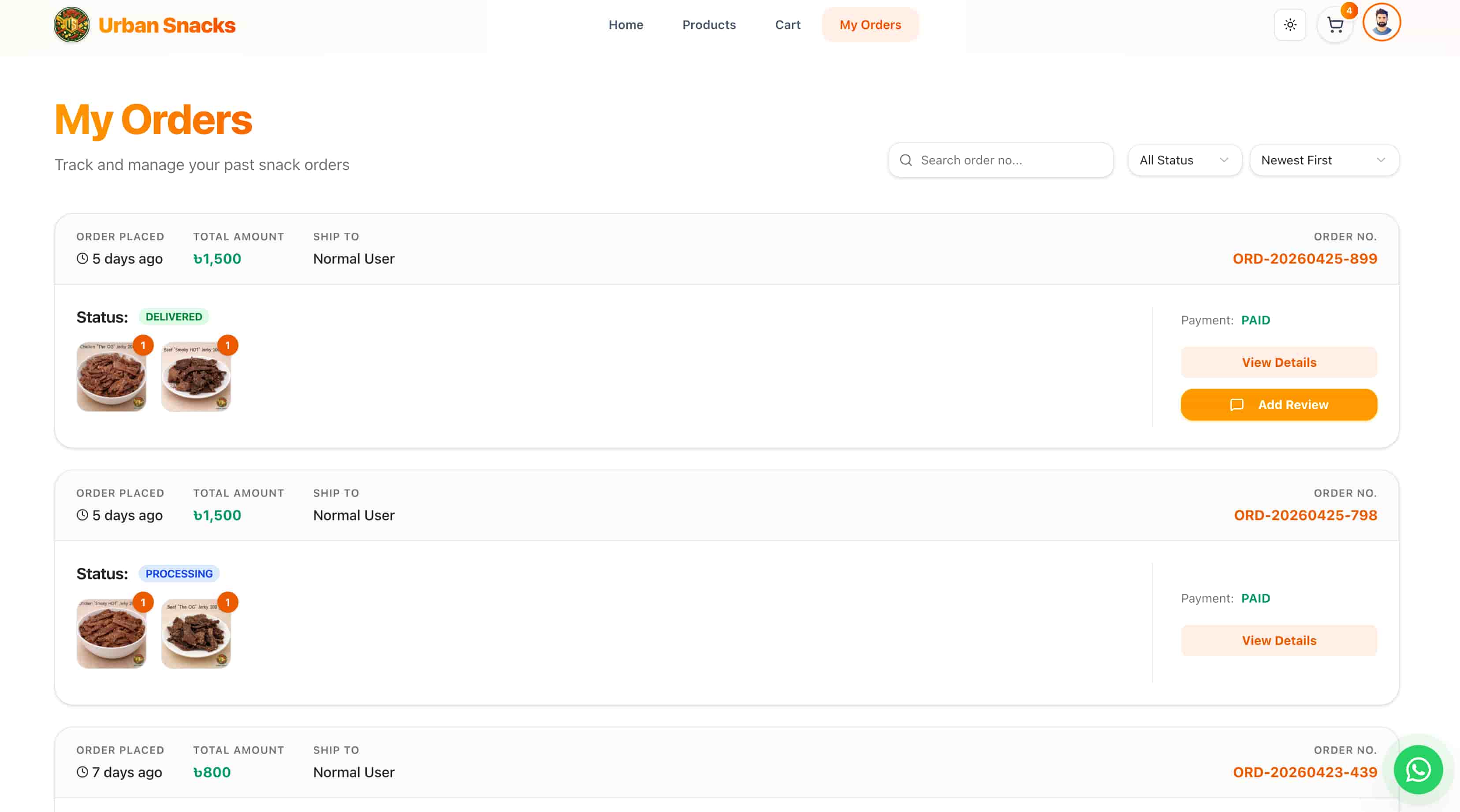
Task: Click PAID label on the delivered order
Action: pyautogui.click(x=1255, y=320)
